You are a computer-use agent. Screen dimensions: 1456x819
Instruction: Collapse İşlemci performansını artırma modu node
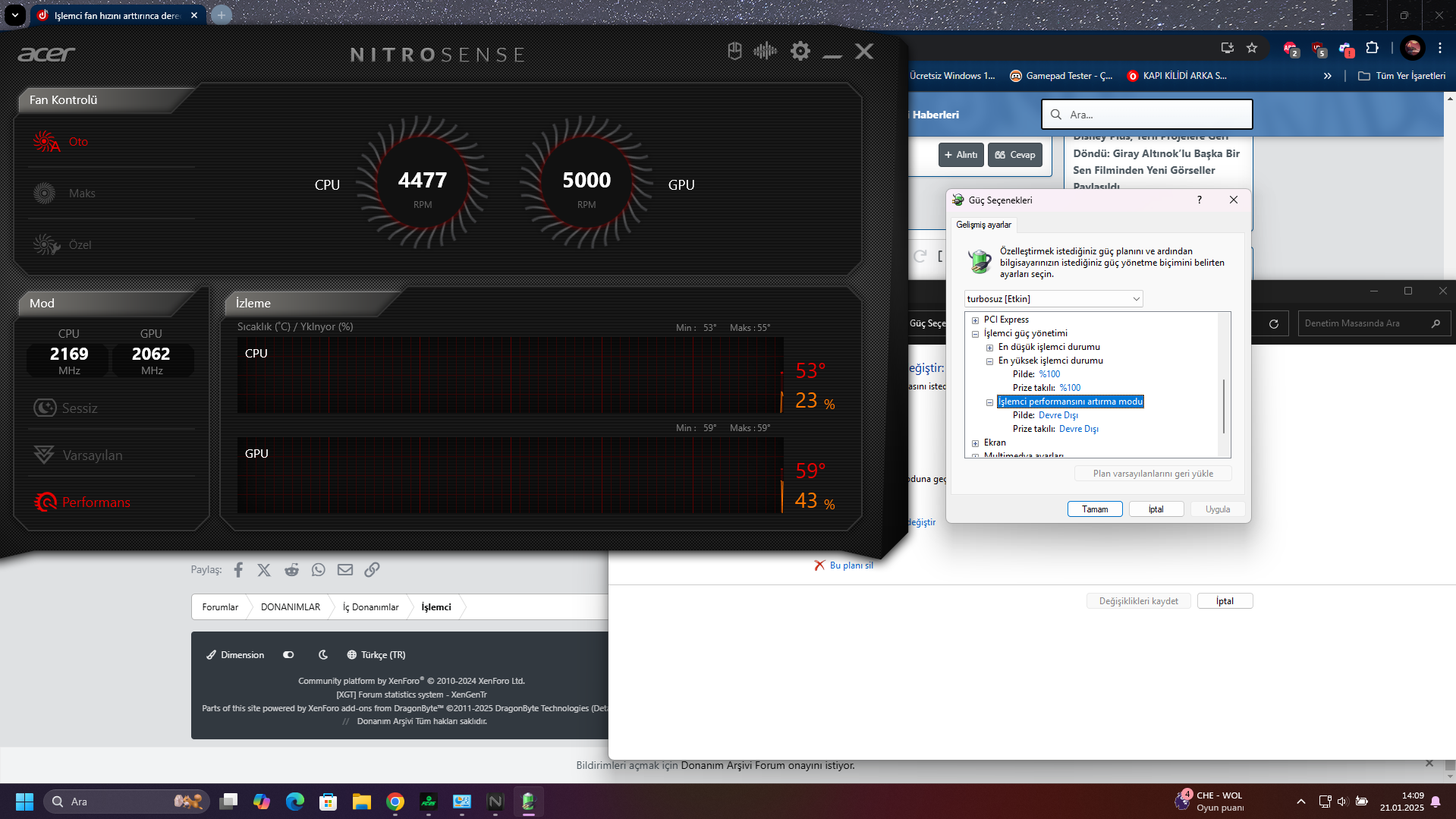(989, 402)
